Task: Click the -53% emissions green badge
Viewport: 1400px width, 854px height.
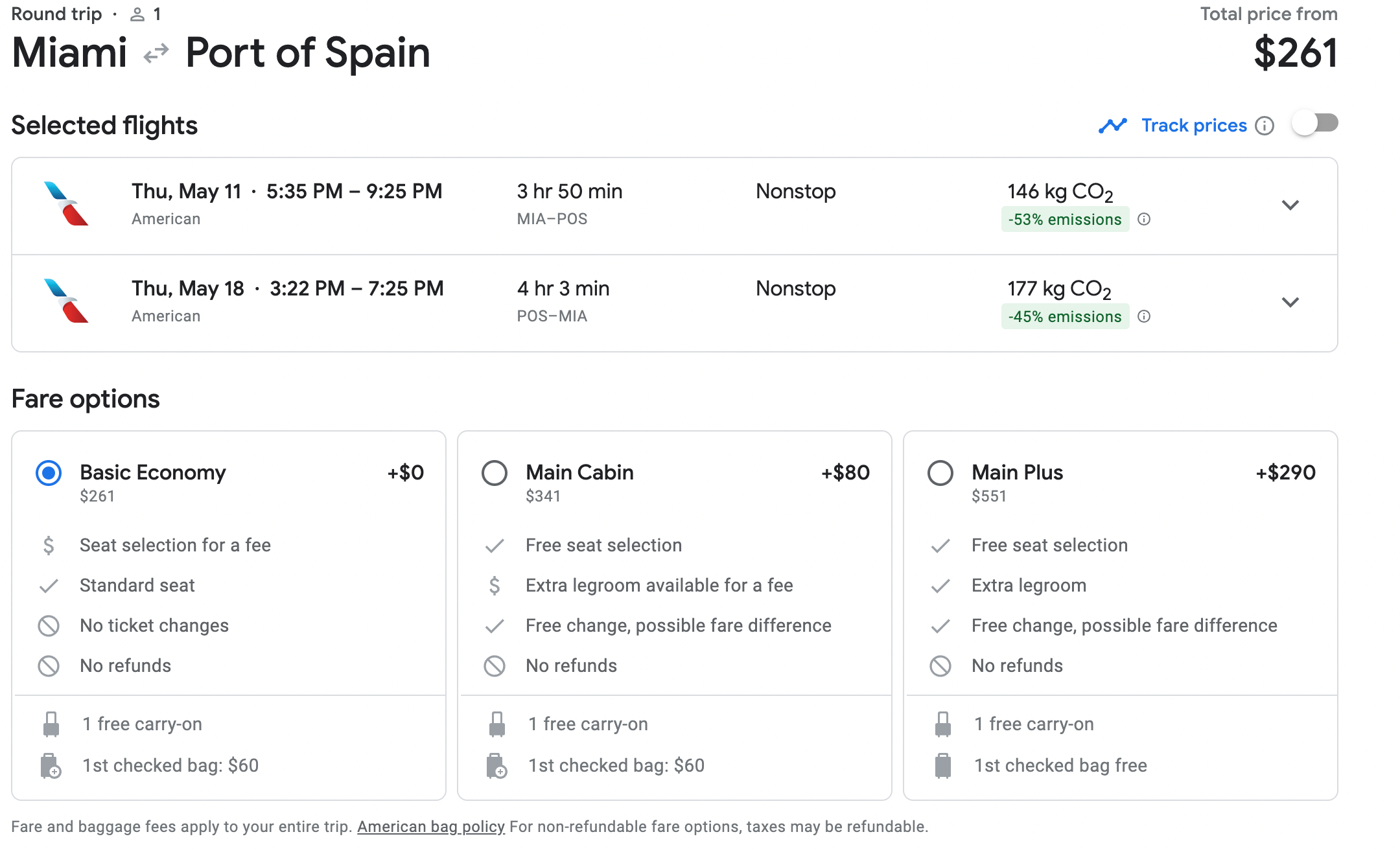Action: 1064,220
